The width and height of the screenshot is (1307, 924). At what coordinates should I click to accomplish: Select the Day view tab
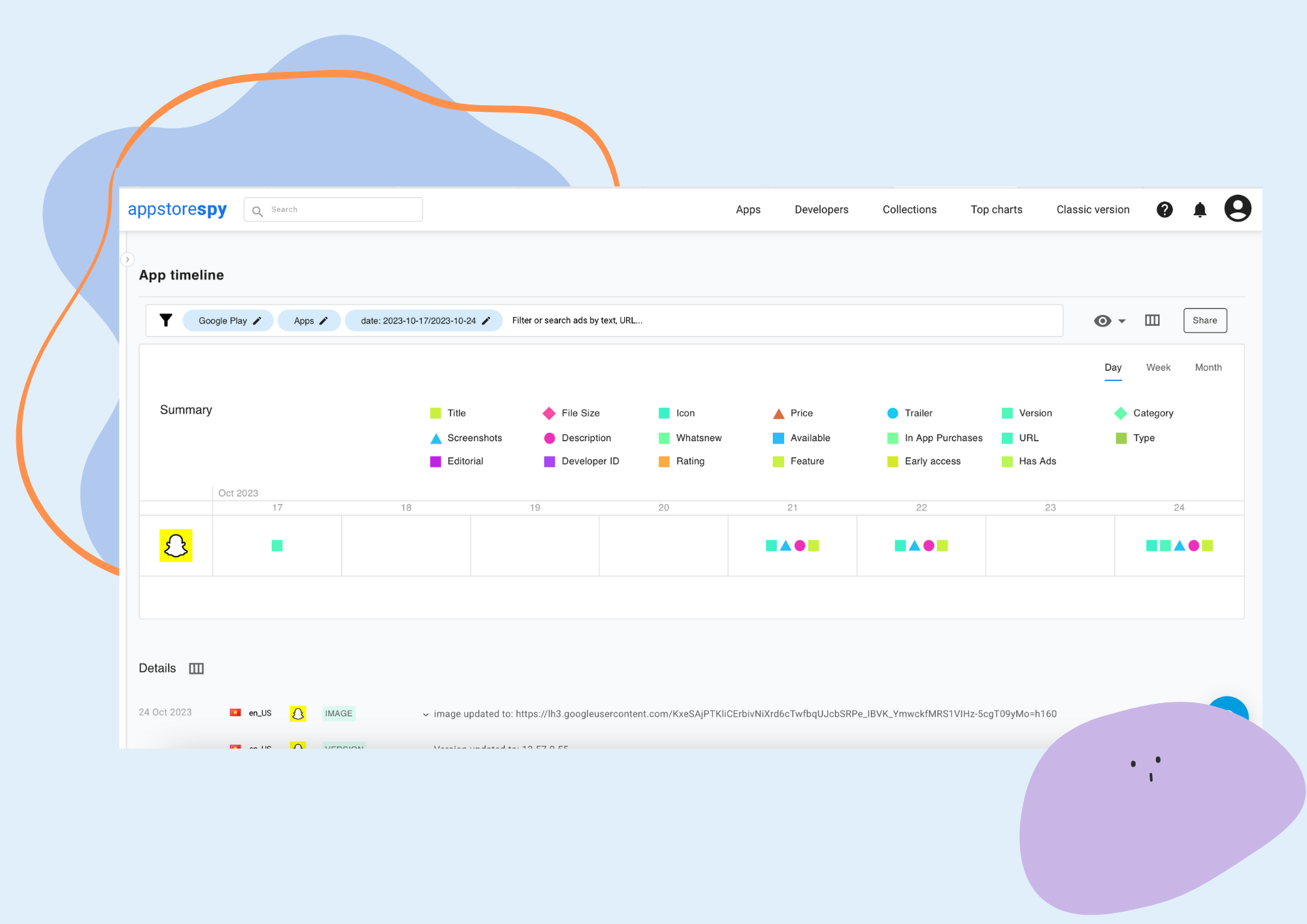click(x=1113, y=368)
